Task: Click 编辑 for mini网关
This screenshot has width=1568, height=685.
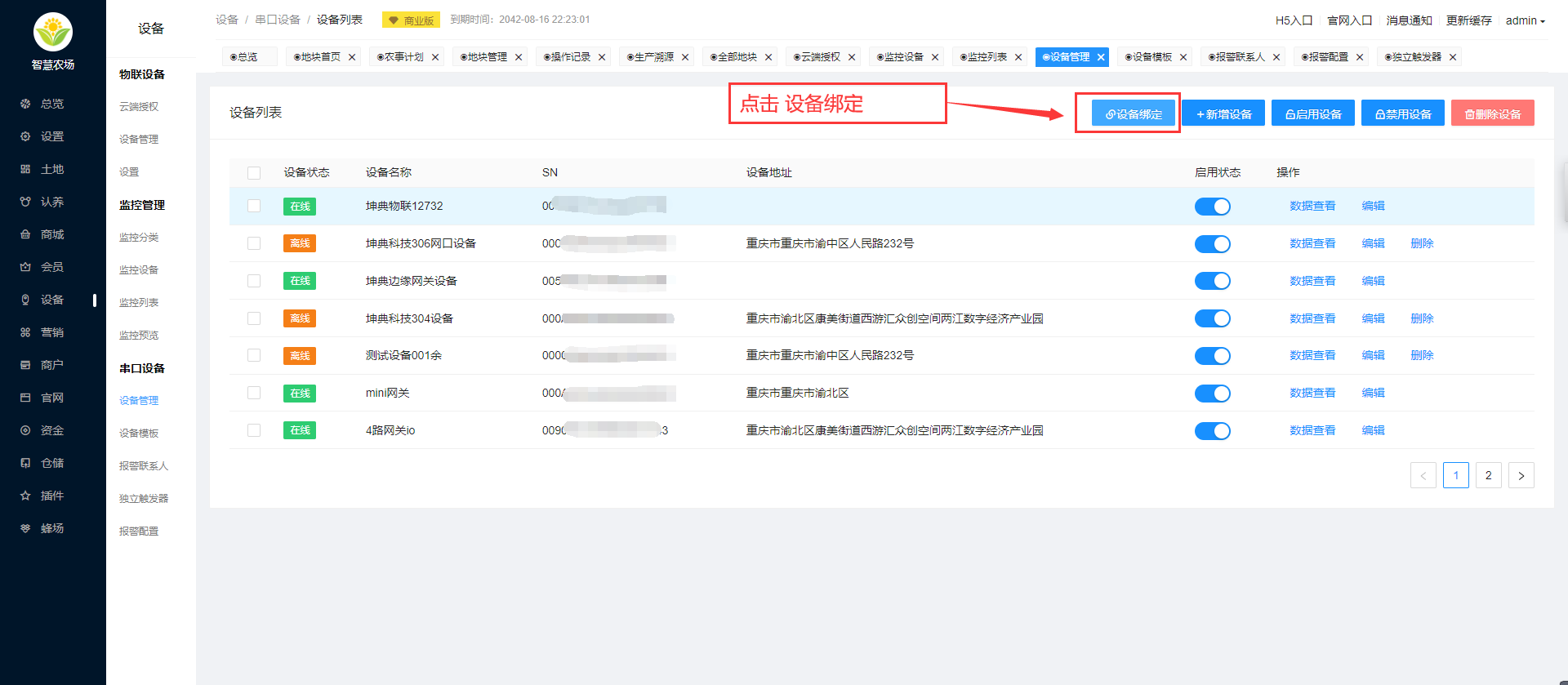Action: [x=1373, y=393]
